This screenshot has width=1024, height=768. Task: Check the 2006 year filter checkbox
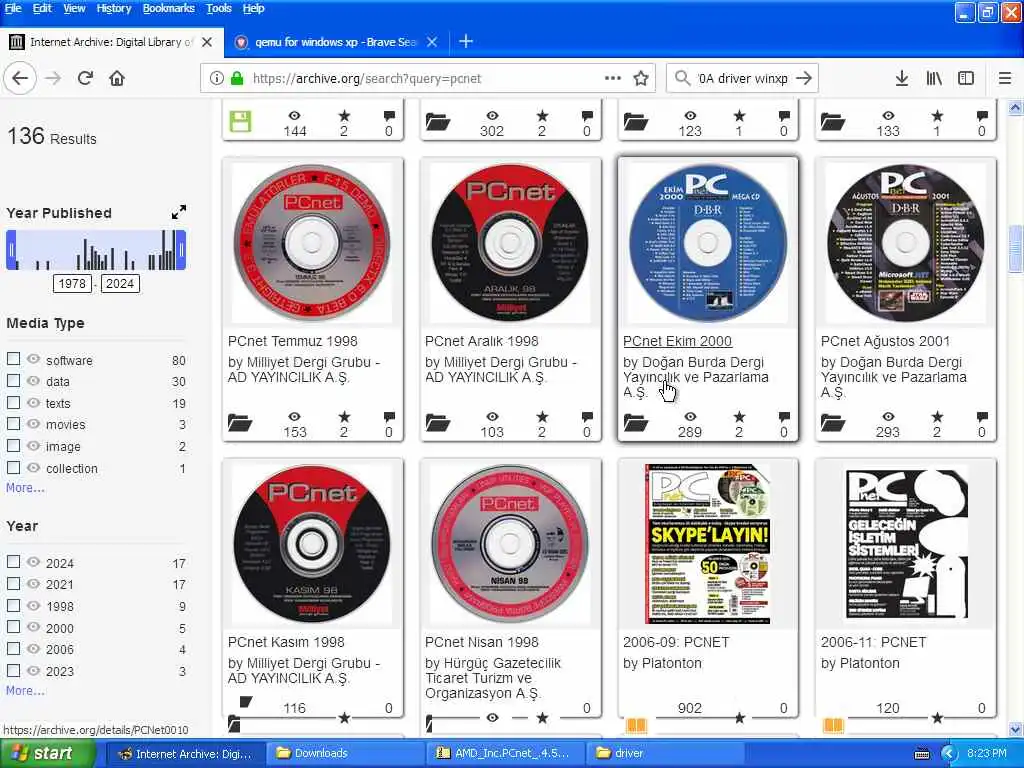click(13, 648)
